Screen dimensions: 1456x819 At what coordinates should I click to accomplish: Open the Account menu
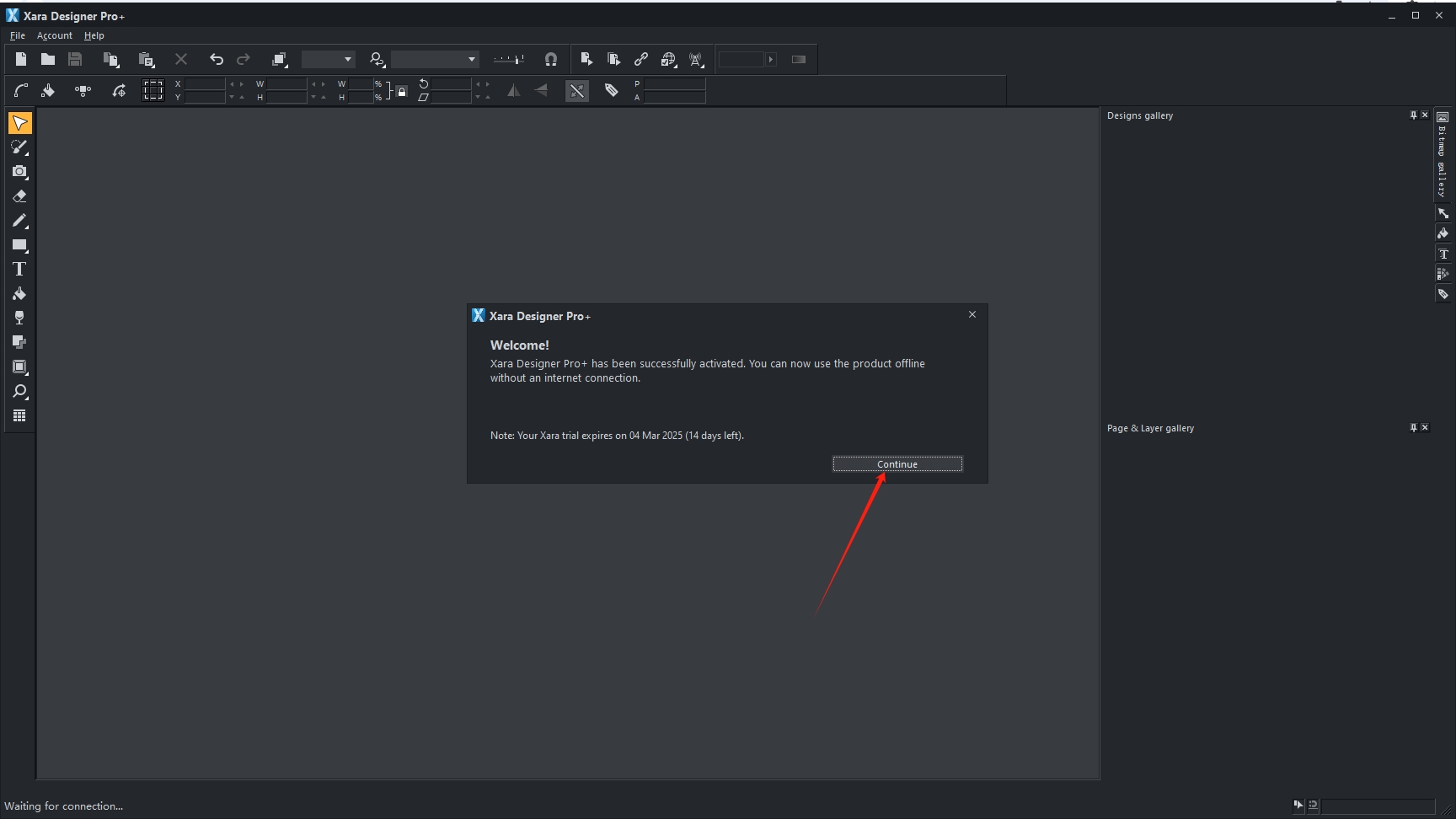(55, 35)
